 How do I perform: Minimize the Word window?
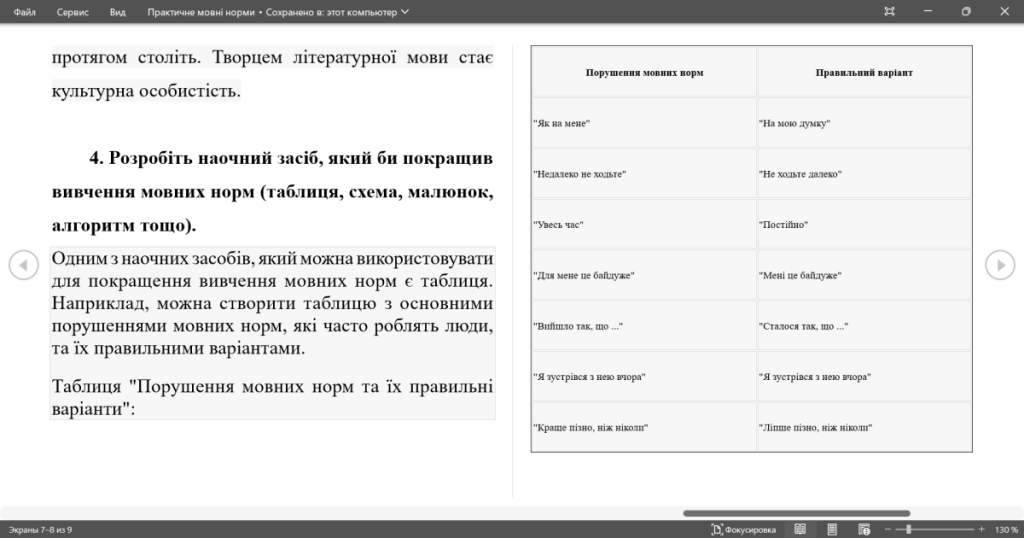coord(927,11)
